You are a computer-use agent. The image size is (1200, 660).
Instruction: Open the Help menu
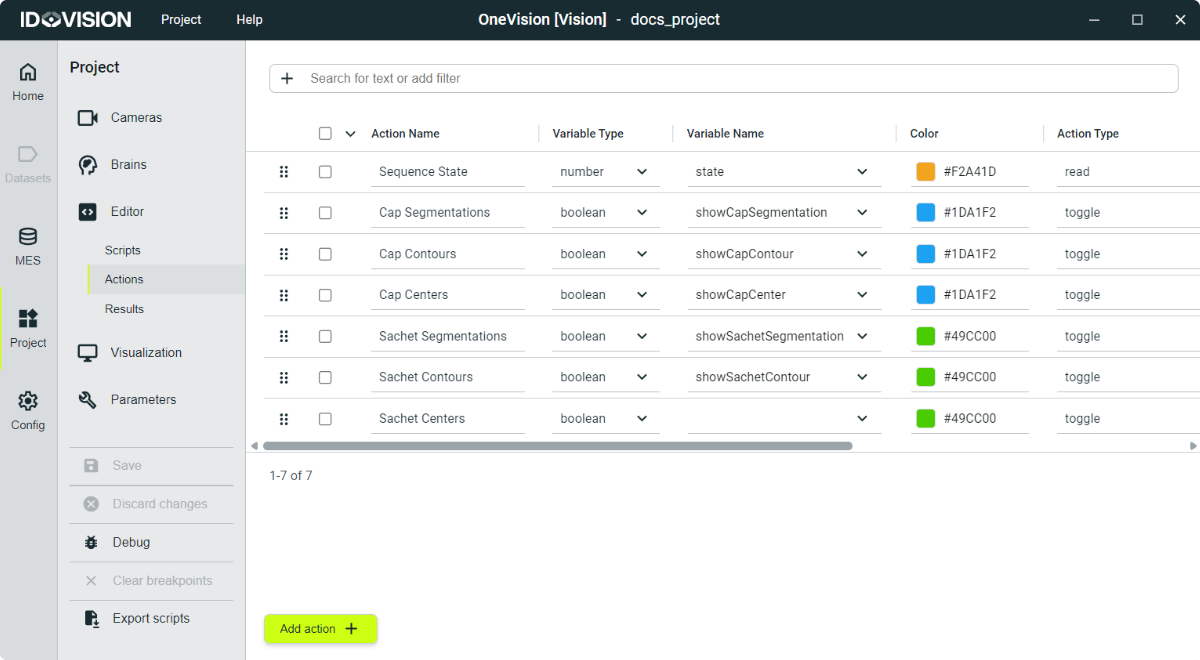249,20
